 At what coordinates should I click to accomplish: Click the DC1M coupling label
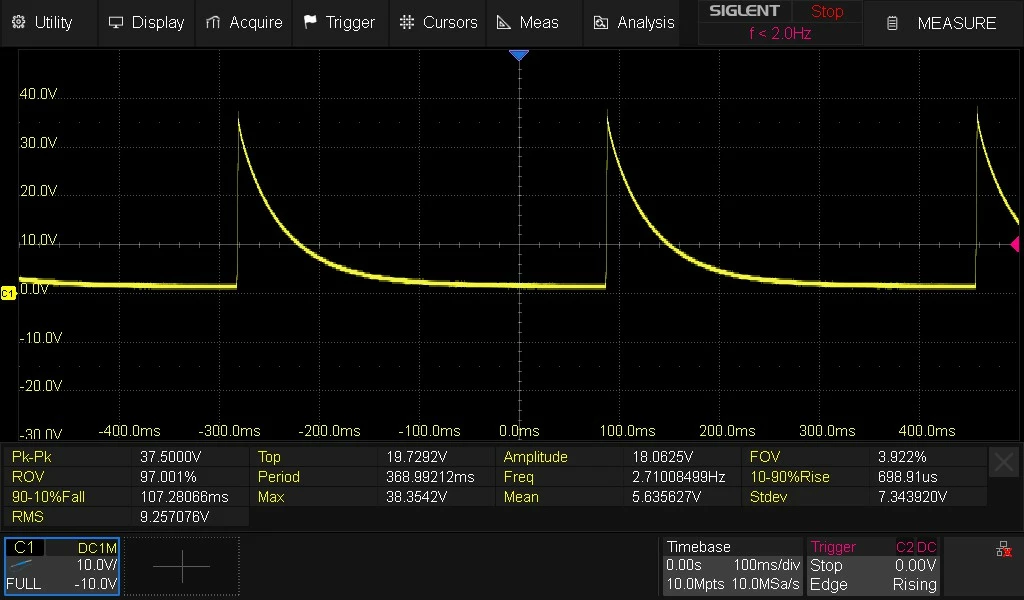point(97,548)
